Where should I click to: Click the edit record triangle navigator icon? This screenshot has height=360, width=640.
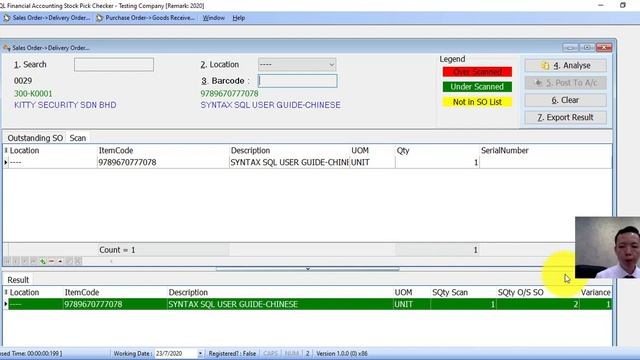click(60, 261)
